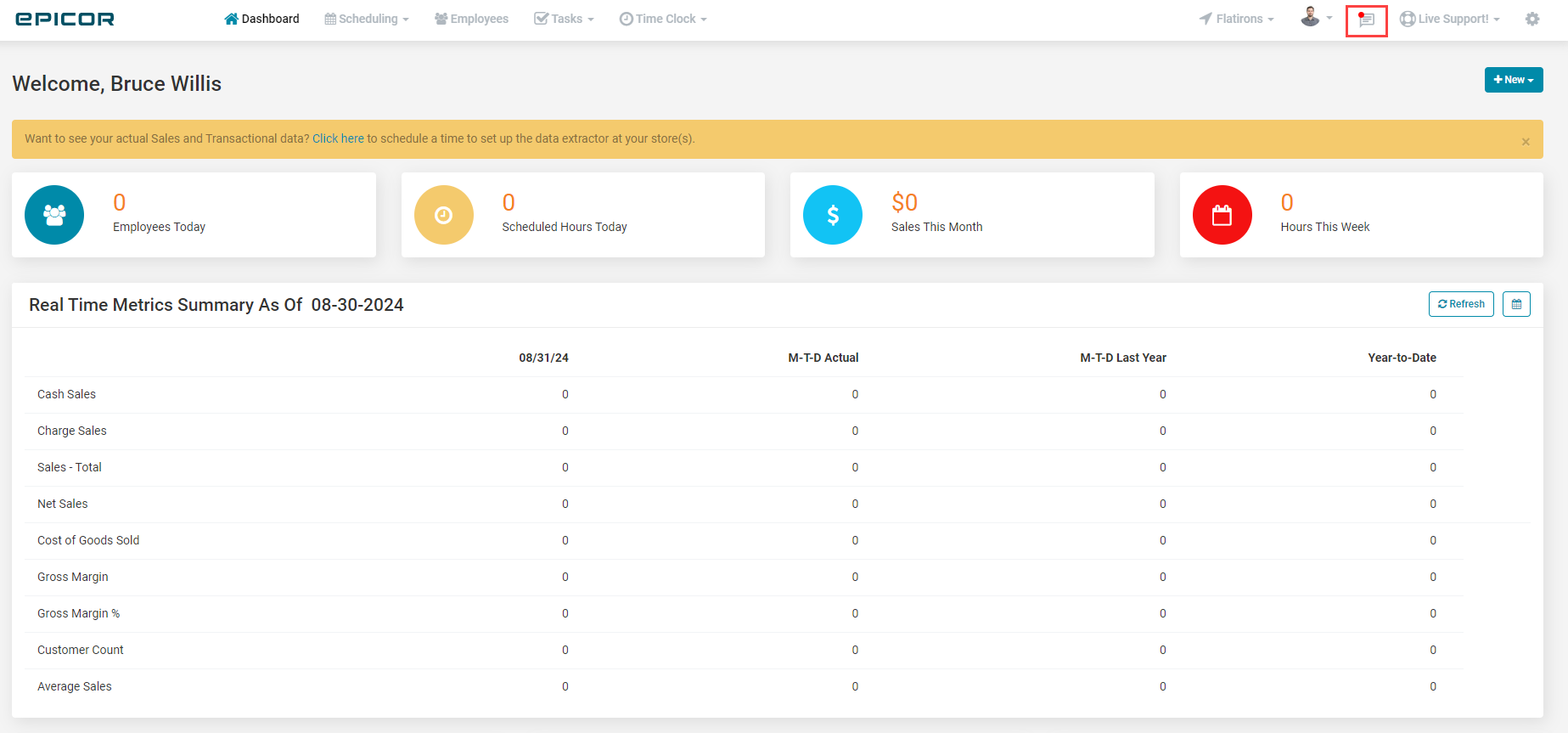Click the Epicor logo
1568x733 pixels.
65,19
